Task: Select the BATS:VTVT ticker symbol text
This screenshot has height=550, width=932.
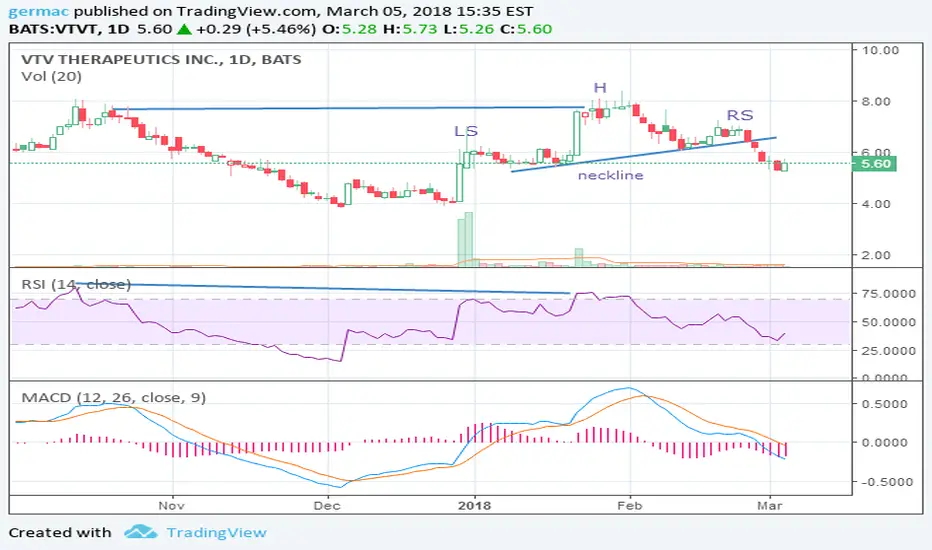Action: (53, 29)
